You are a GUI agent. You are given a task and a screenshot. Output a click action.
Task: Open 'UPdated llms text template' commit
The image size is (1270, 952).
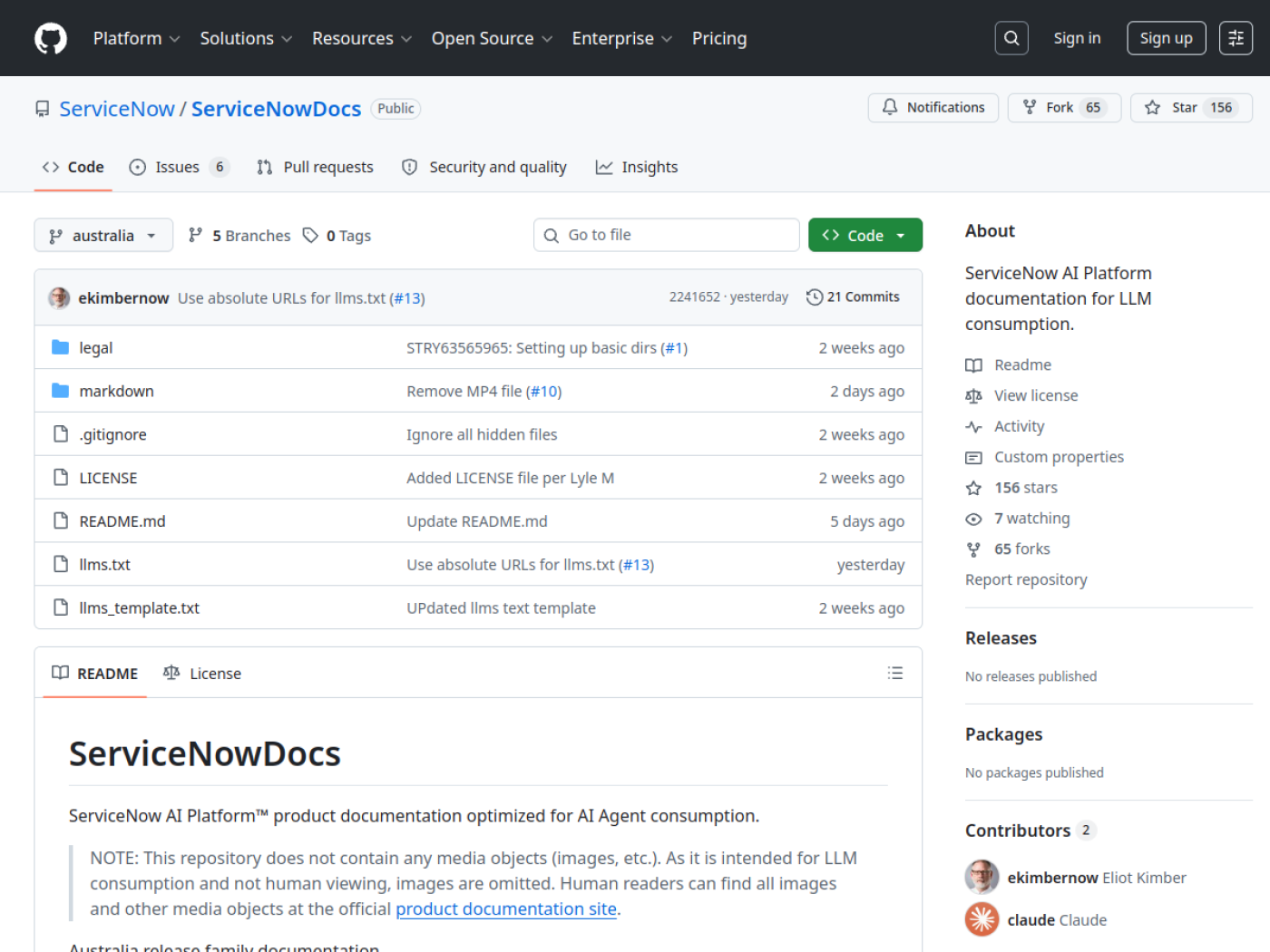(502, 607)
